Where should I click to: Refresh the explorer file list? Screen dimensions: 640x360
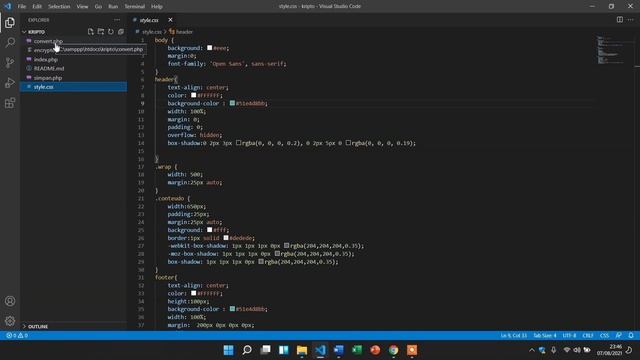pyautogui.click(x=111, y=31)
